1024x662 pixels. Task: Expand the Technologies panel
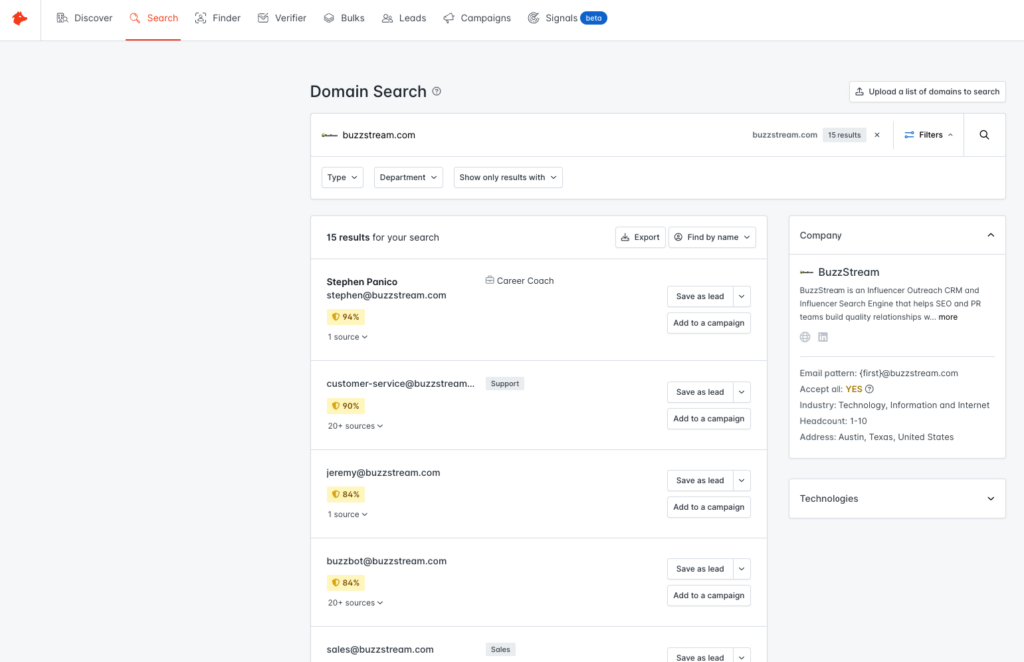(x=990, y=499)
